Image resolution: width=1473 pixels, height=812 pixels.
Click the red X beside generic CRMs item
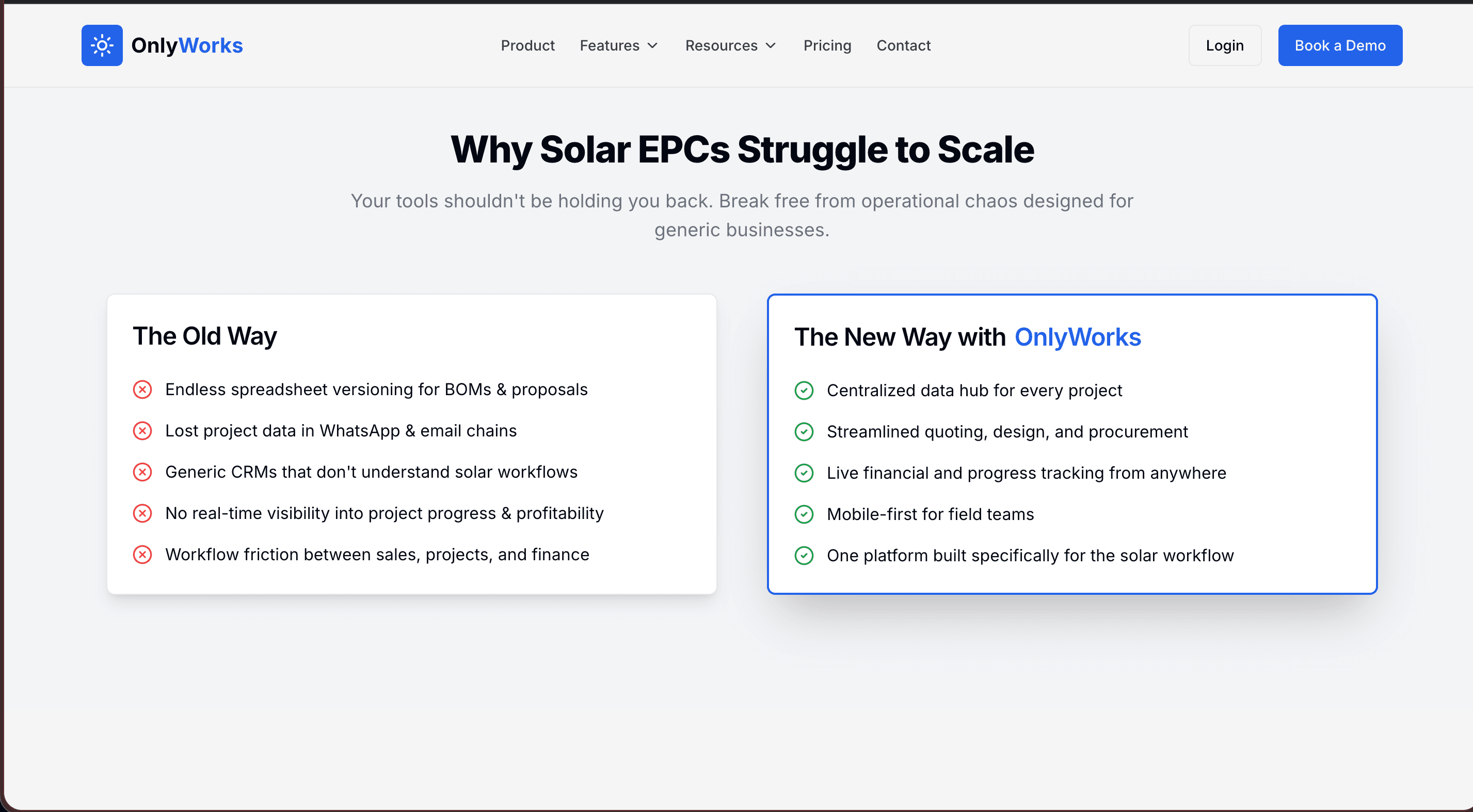(x=143, y=472)
